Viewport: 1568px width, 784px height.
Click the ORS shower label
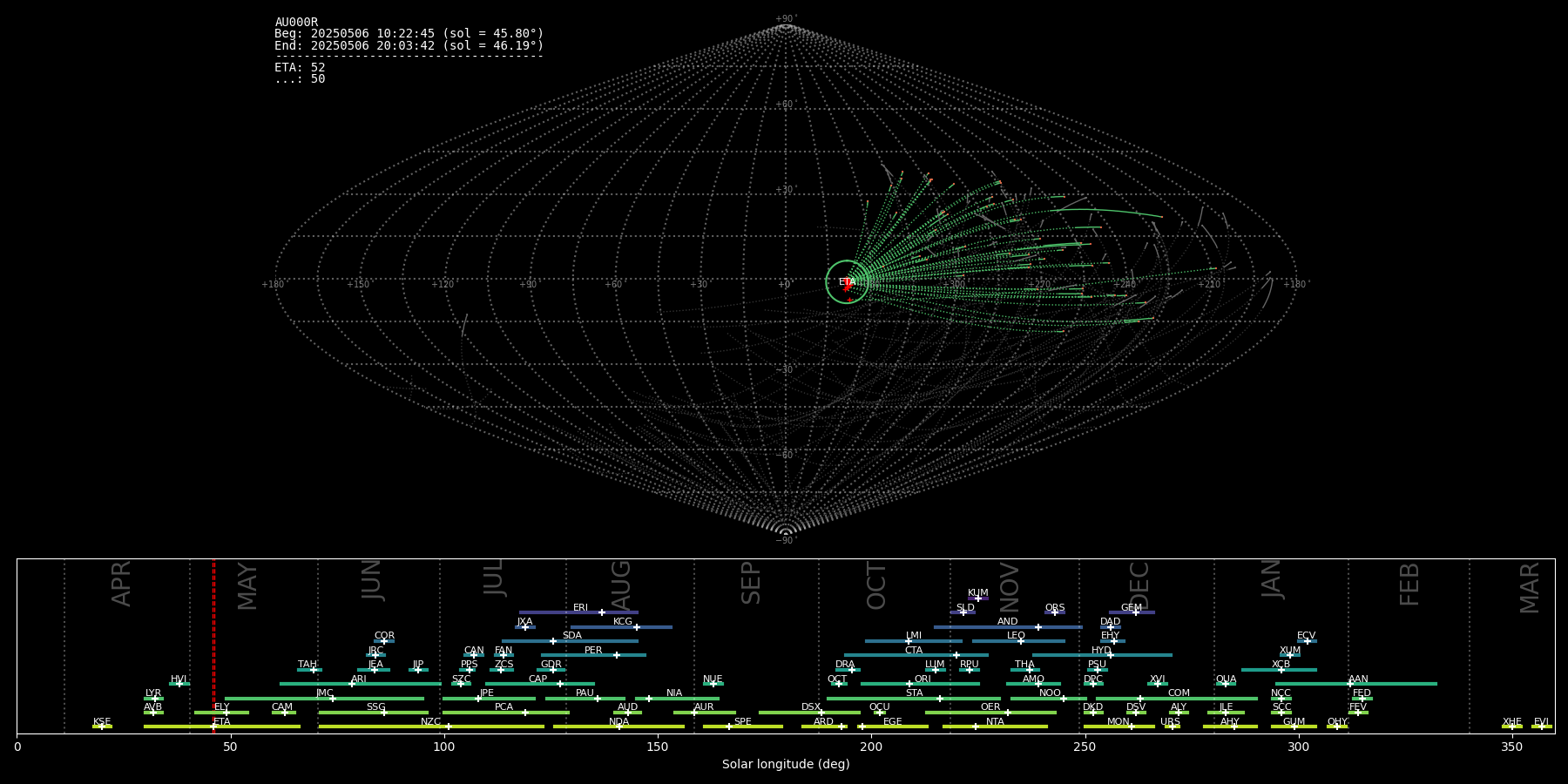click(1055, 608)
